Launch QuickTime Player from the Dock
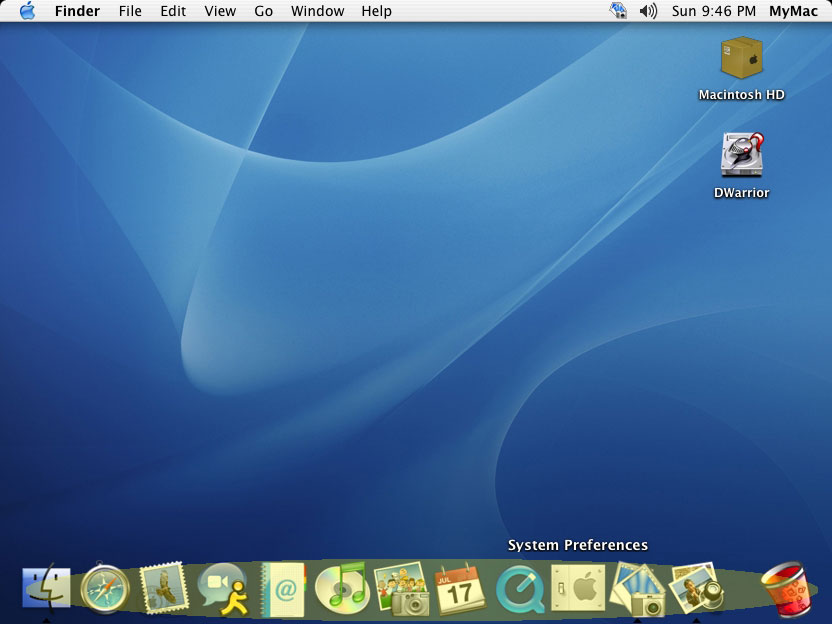Image resolution: width=832 pixels, height=624 pixels. coord(520,588)
